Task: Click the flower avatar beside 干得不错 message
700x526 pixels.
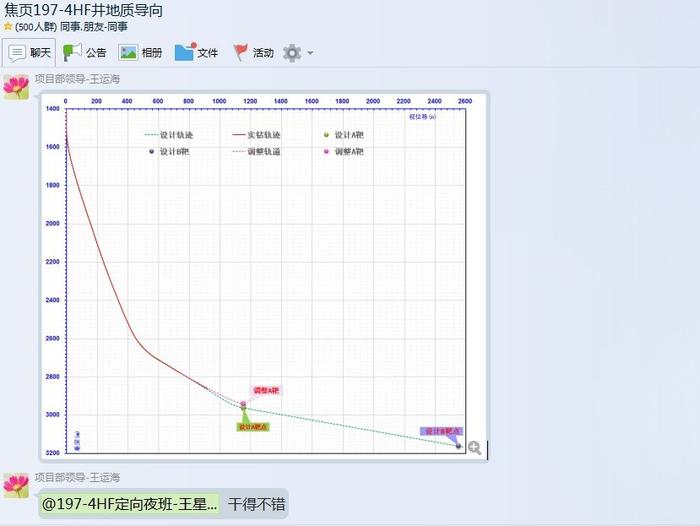Action: tap(16, 485)
